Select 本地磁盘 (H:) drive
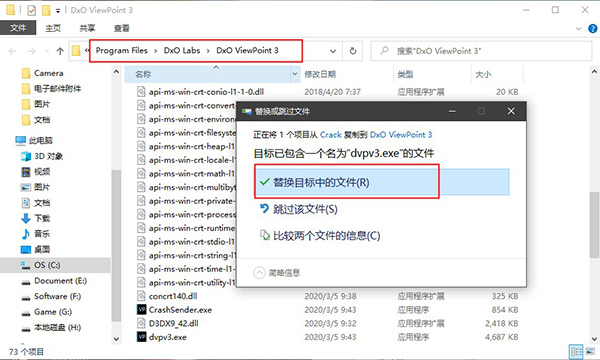This screenshot has height=360, width=600. click(57, 327)
